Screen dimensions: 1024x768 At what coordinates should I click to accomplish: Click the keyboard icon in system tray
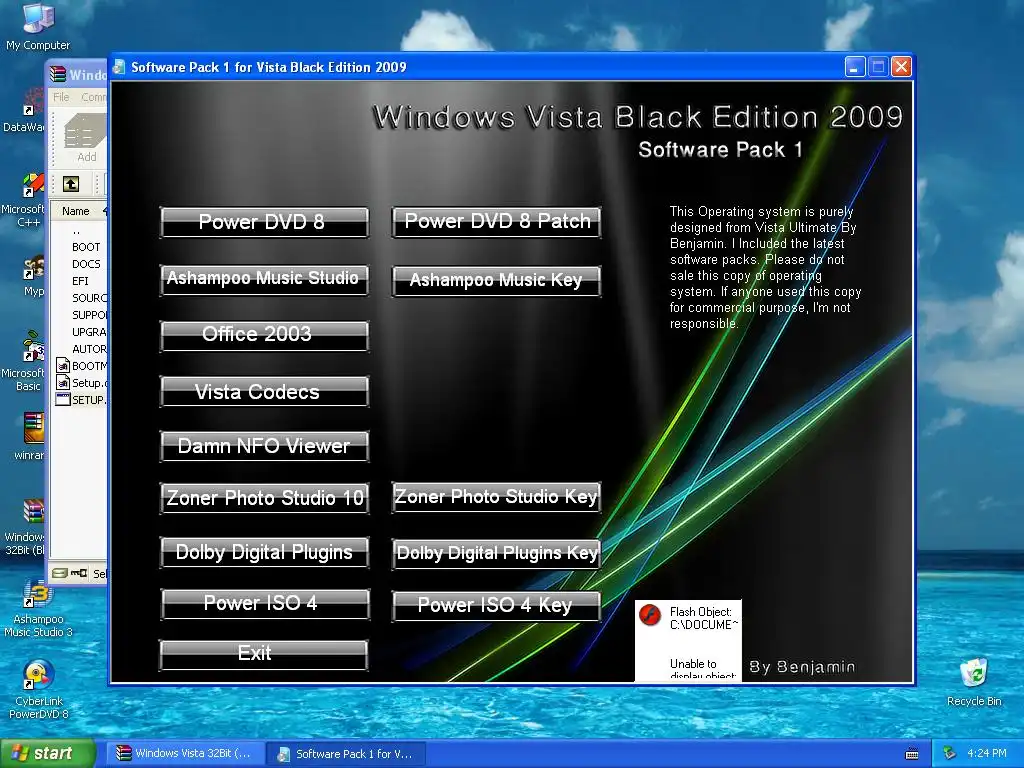(912, 754)
